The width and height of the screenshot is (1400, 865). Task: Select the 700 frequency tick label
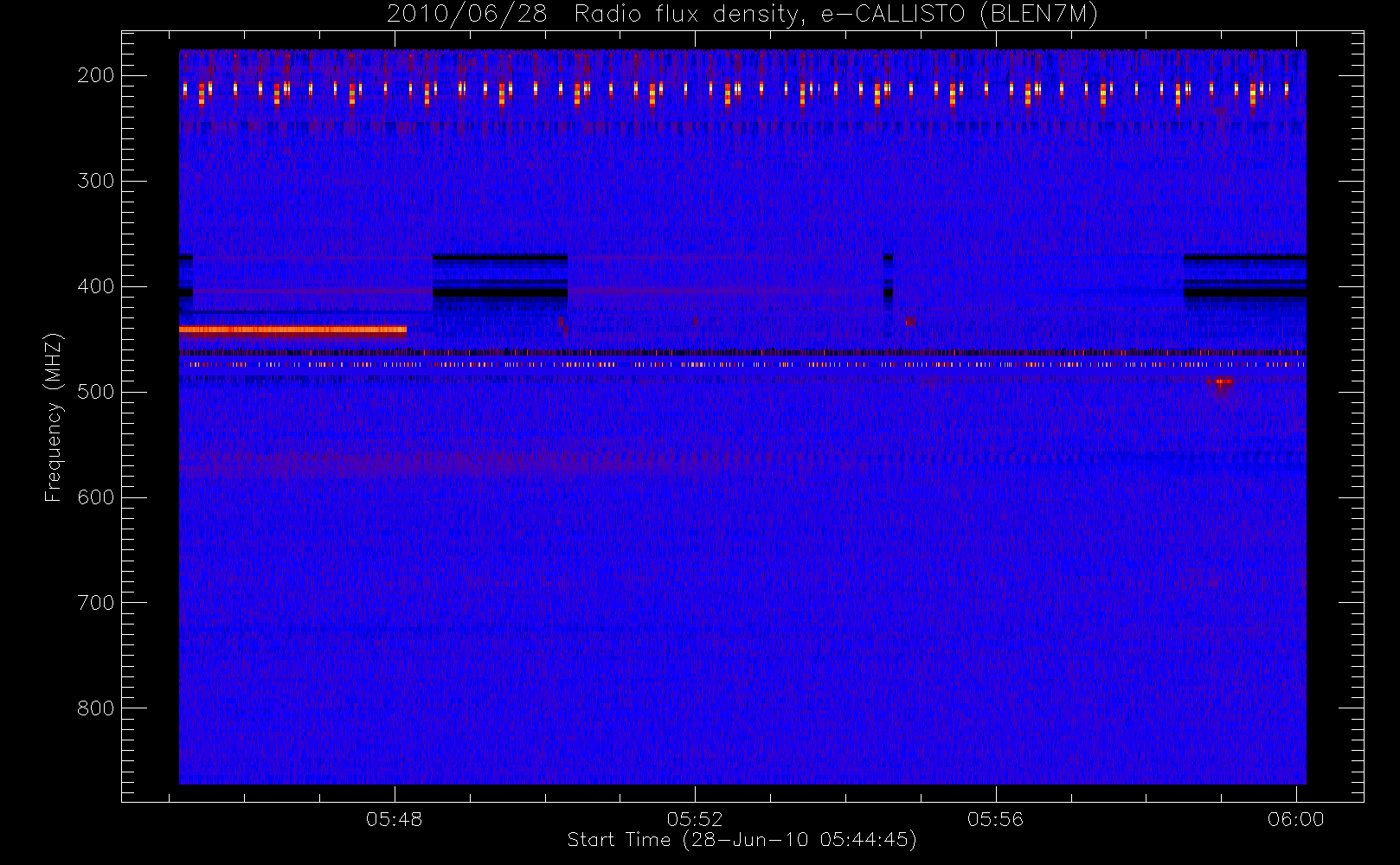coord(95,603)
